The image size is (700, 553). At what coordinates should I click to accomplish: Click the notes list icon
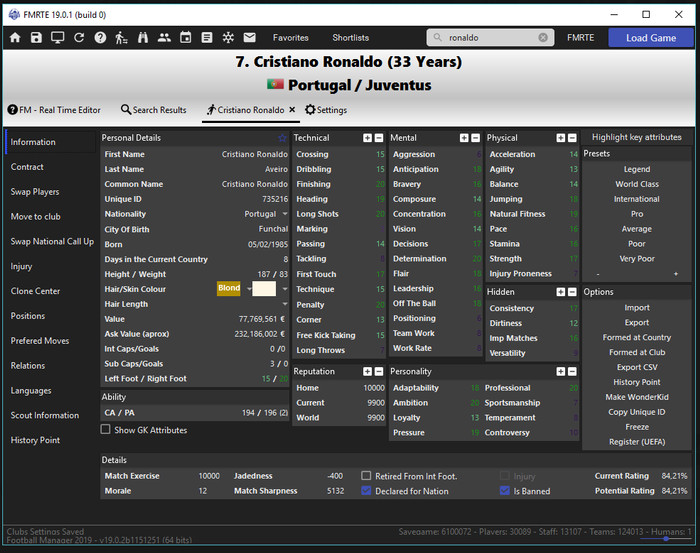pos(207,37)
